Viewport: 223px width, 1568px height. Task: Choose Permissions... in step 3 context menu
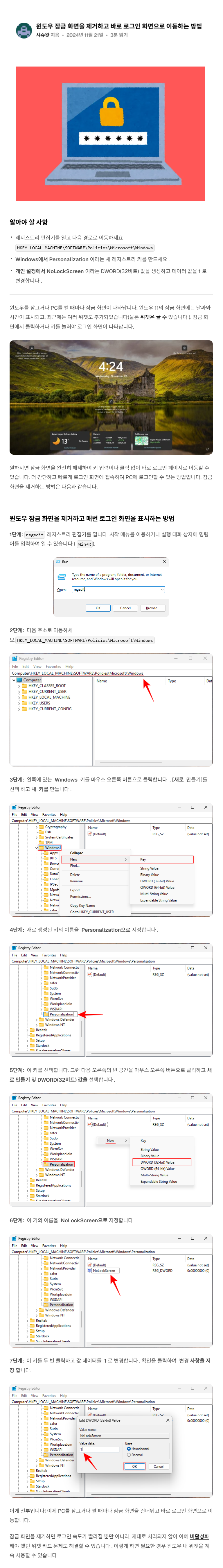(x=80, y=897)
